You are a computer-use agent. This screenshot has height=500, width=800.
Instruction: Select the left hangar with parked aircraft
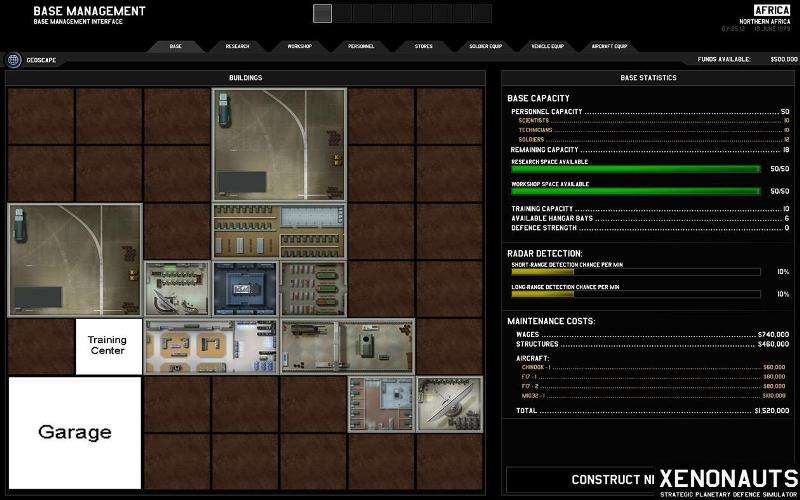[x=75, y=260]
